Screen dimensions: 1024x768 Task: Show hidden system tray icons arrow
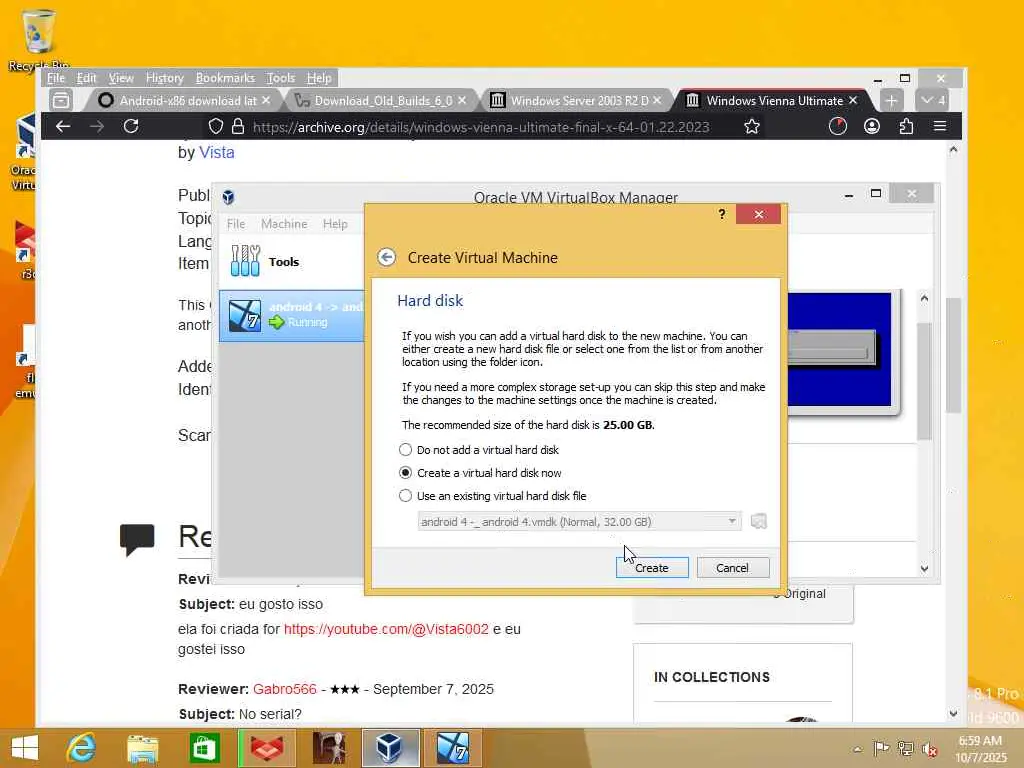point(857,748)
